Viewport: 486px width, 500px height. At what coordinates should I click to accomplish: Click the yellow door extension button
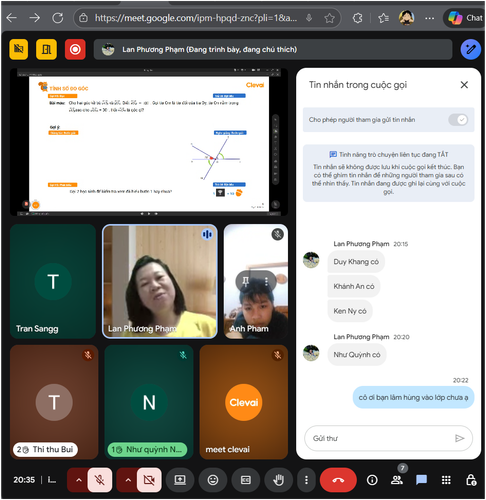pyautogui.click(x=46, y=49)
